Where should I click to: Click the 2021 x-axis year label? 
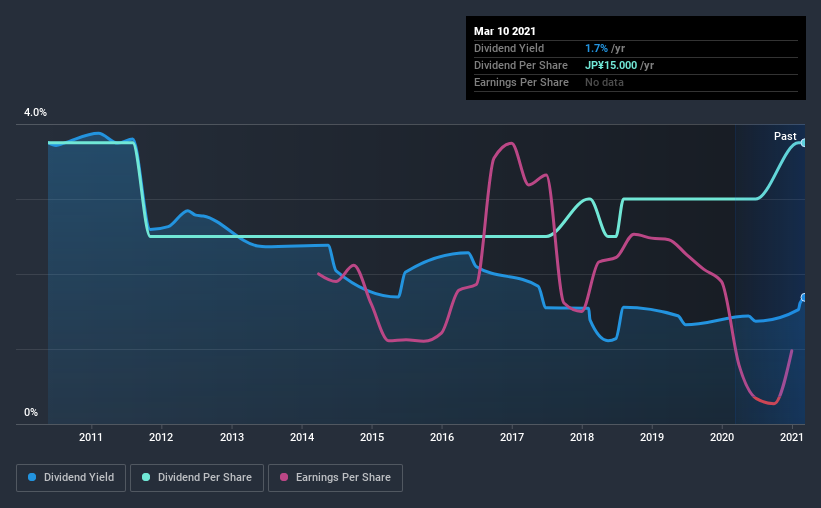(x=791, y=437)
